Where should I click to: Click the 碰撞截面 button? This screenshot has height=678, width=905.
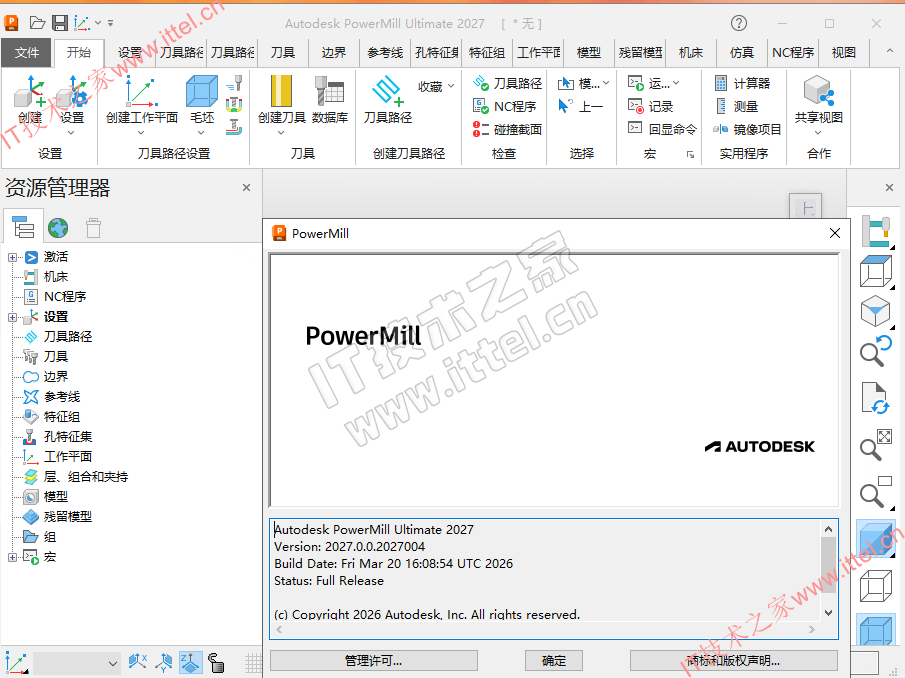[x=507, y=129]
